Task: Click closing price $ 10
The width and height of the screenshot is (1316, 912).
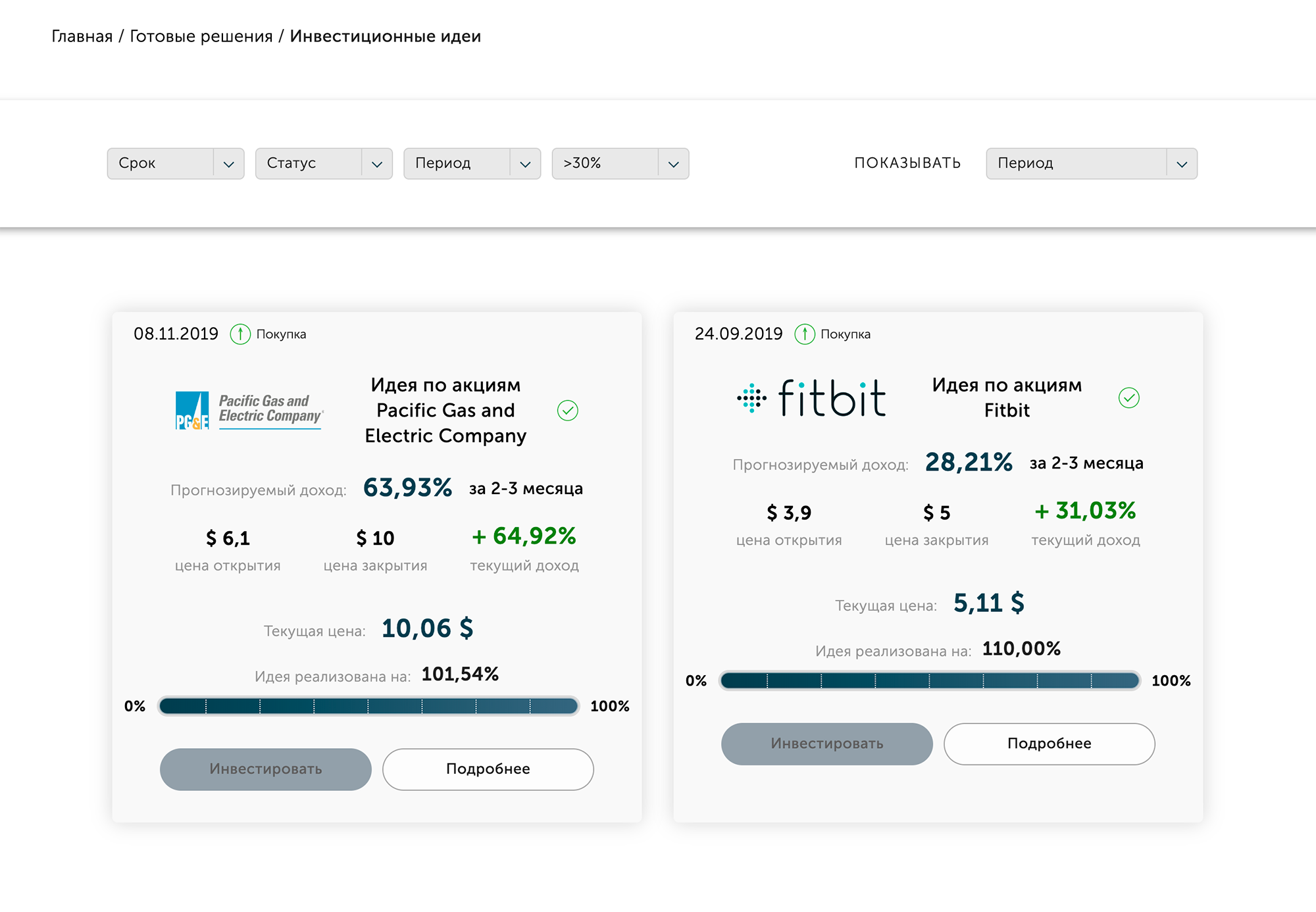Action: [x=375, y=538]
